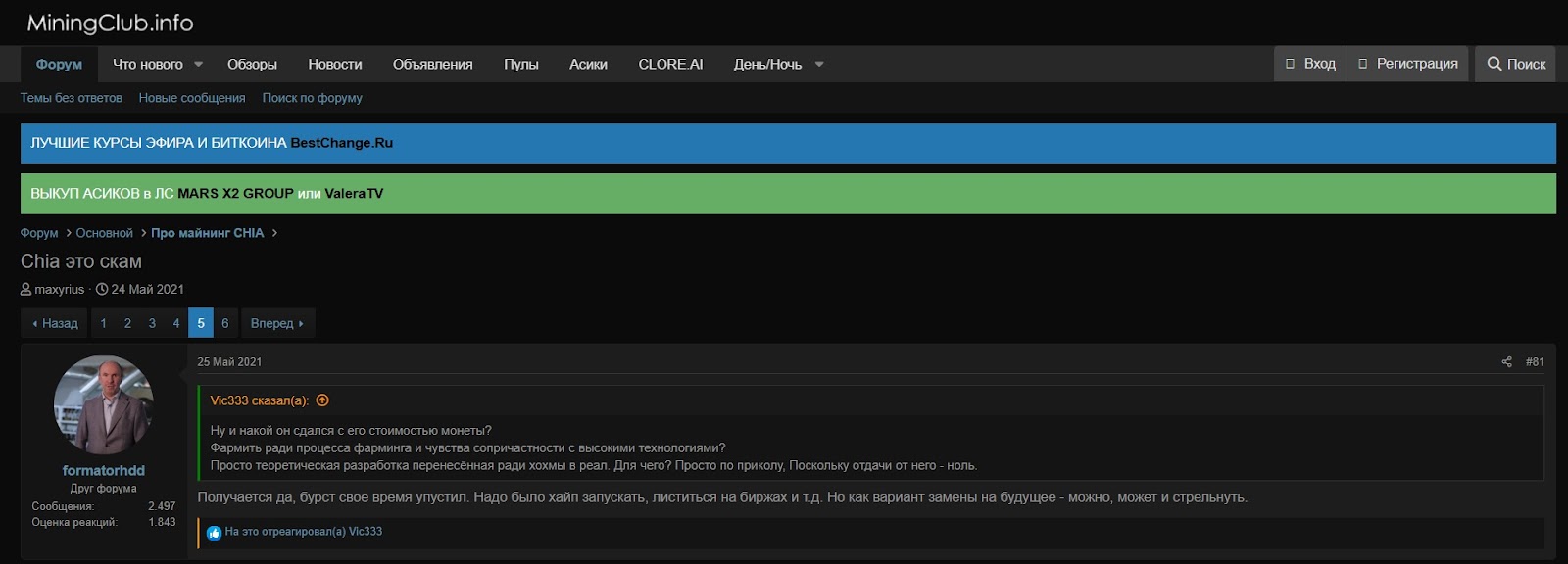The width and height of the screenshot is (1568, 564).
Task: Open formatorhdd's profile avatar
Action: [x=103, y=404]
